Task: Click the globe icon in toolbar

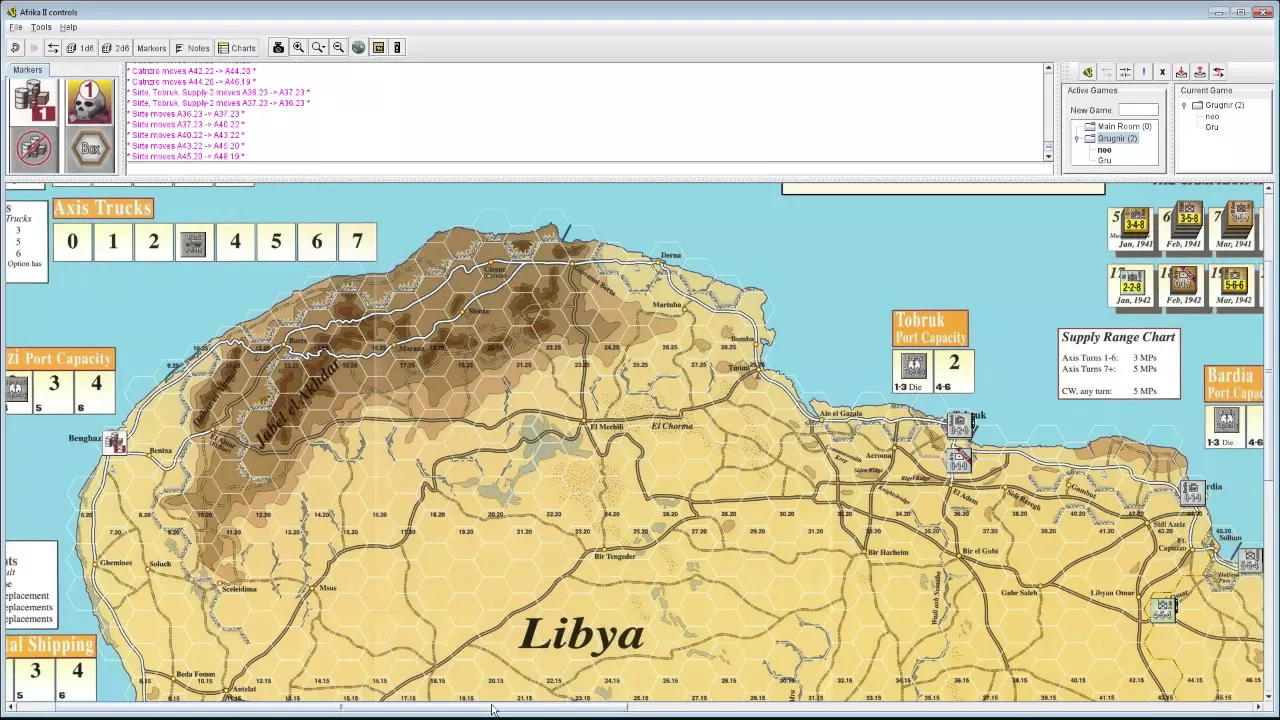Action: [x=359, y=48]
